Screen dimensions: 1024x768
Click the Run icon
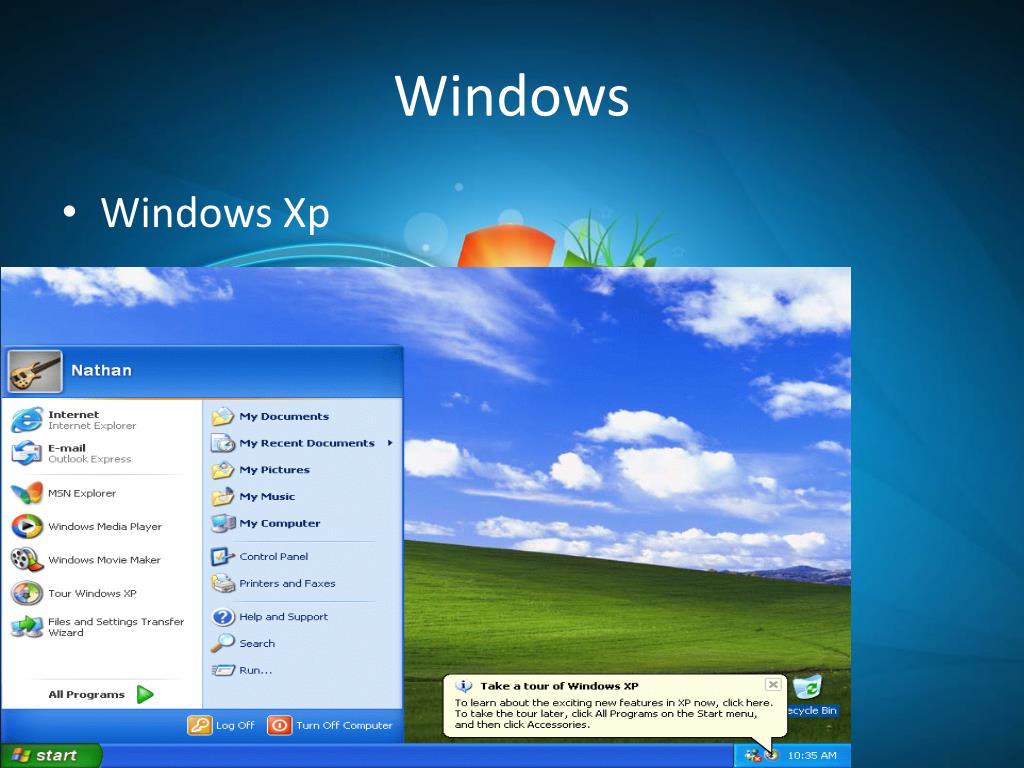(x=223, y=670)
